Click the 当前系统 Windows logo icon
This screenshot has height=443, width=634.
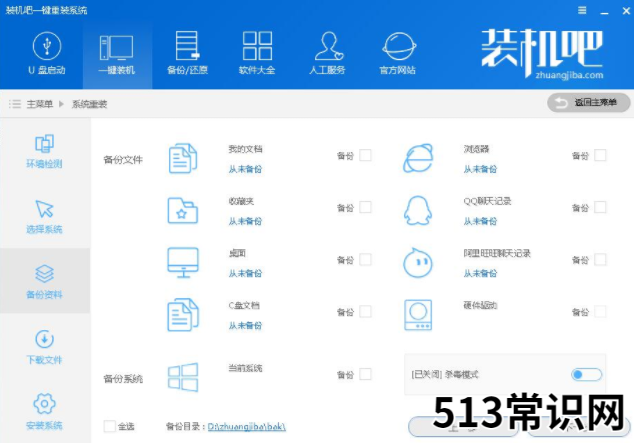183,377
